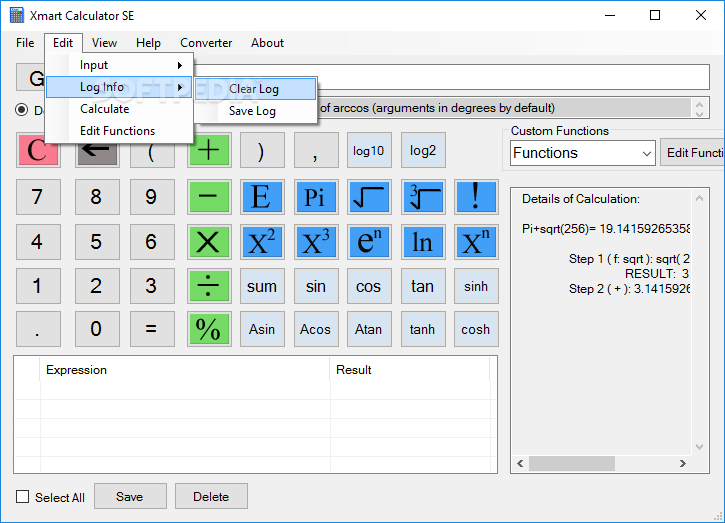Viewport: 725px width, 523px height.
Task: Click the details panel horizontal scrollbar thumb
Action: tap(572, 463)
